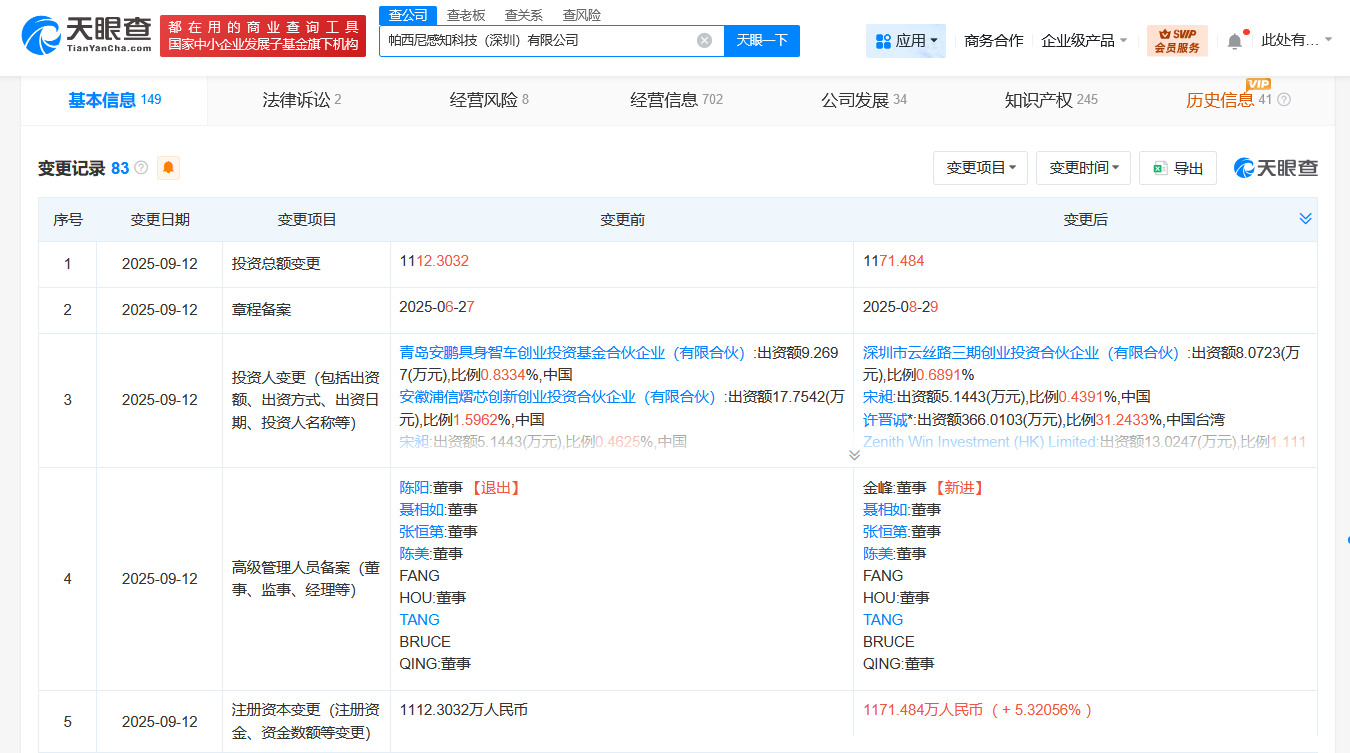The image size is (1350, 753).
Task: Open the 宋昶 person profile link
Action: [875, 397]
